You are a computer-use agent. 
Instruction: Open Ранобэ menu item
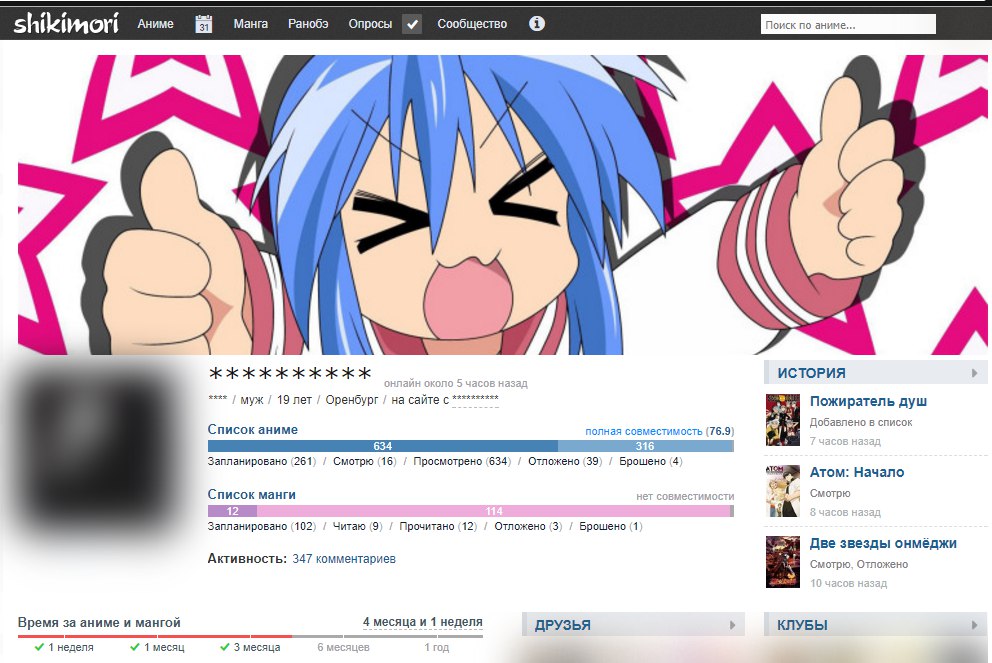[308, 23]
